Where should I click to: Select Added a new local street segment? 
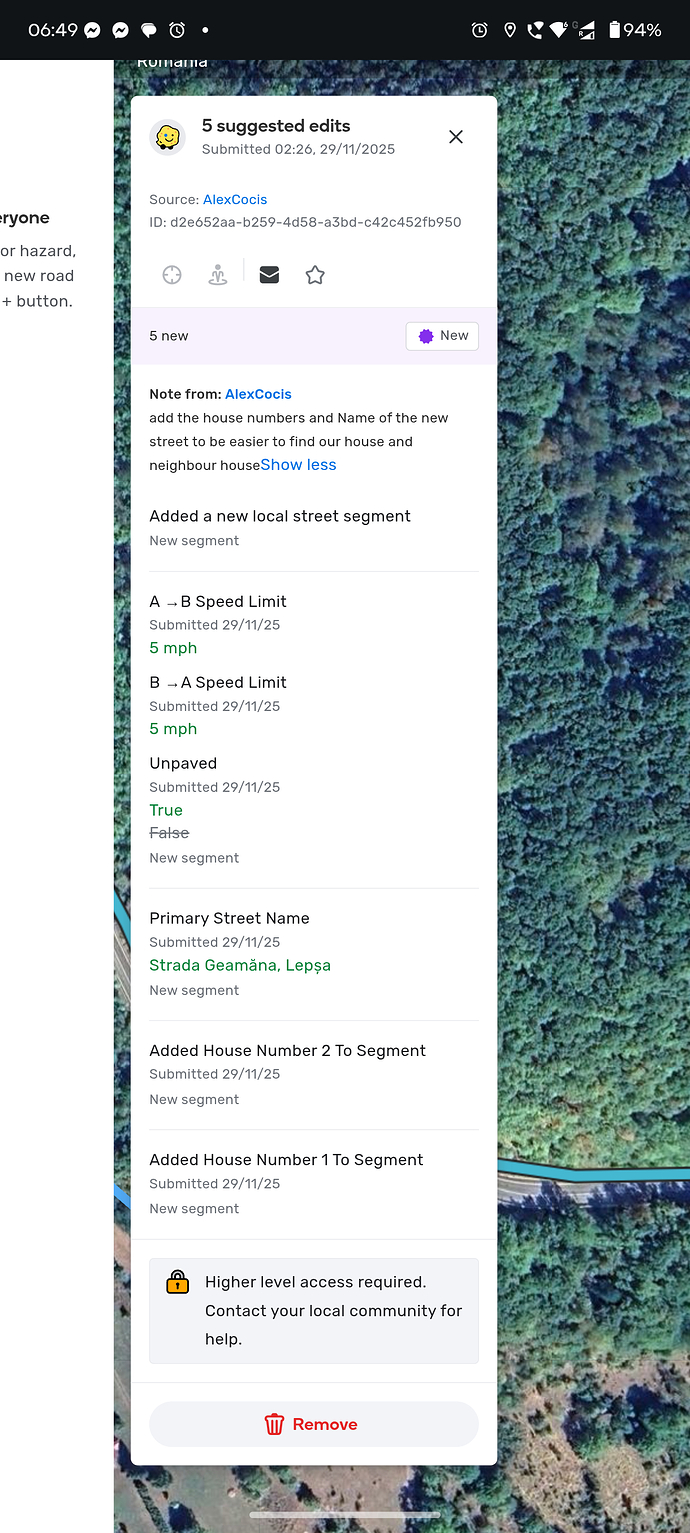click(x=280, y=516)
